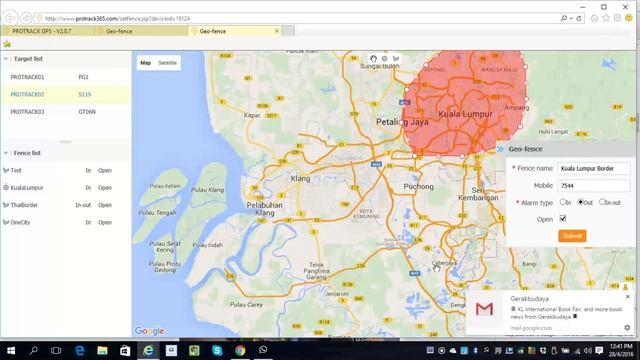Screen dimensions: 640x360
Task: Open address bar search dropdown arrow
Action: (x=571, y=19)
